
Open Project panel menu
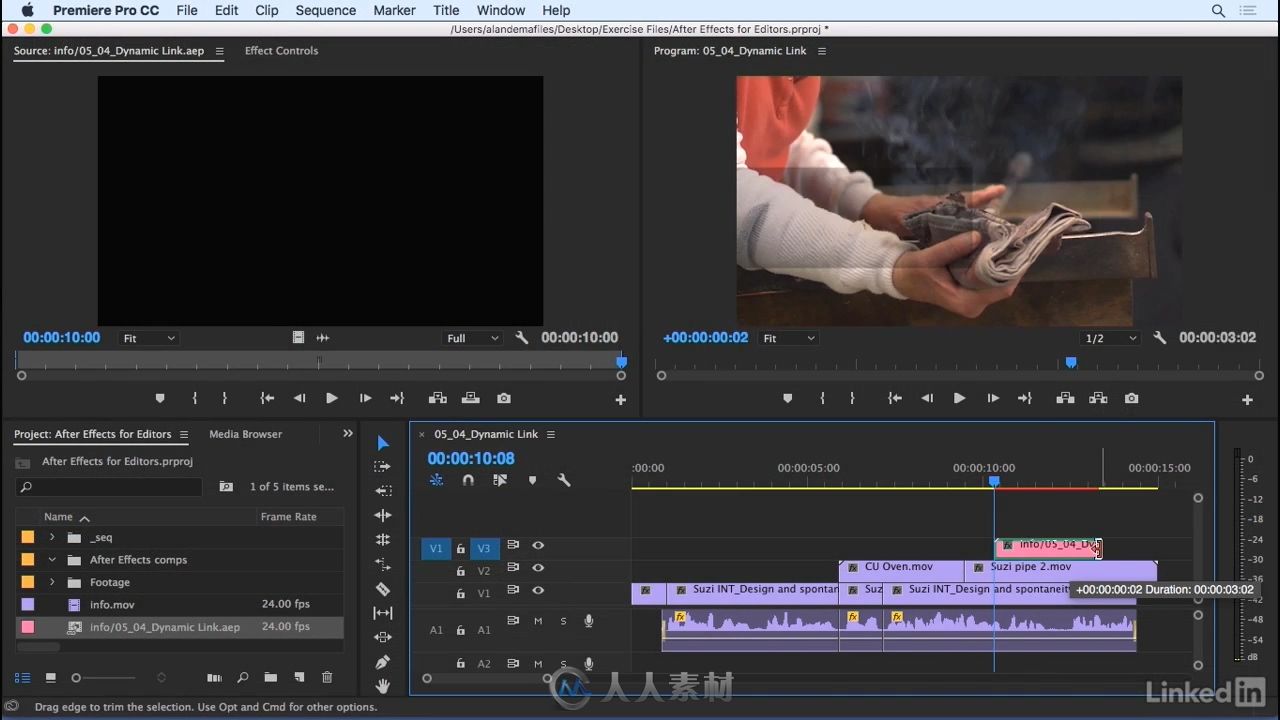[x=183, y=435]
